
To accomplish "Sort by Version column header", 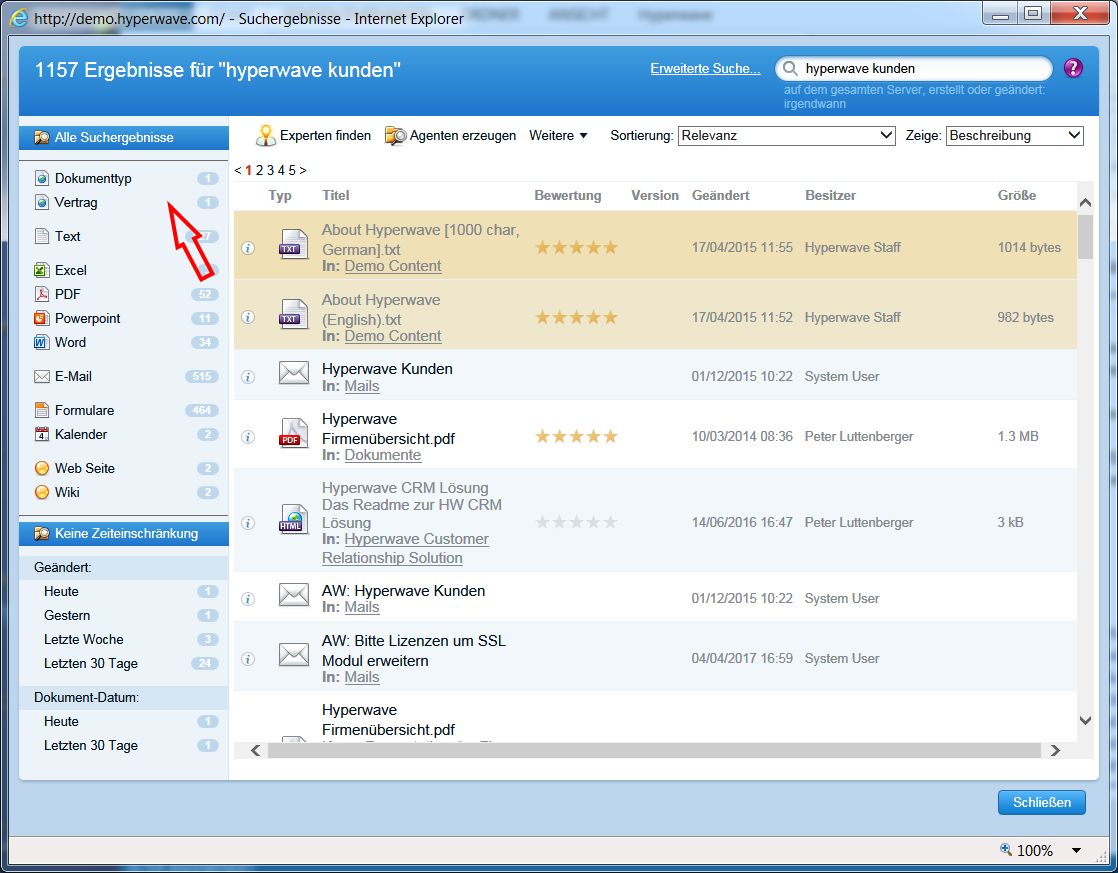I will (x=655, y=195).
